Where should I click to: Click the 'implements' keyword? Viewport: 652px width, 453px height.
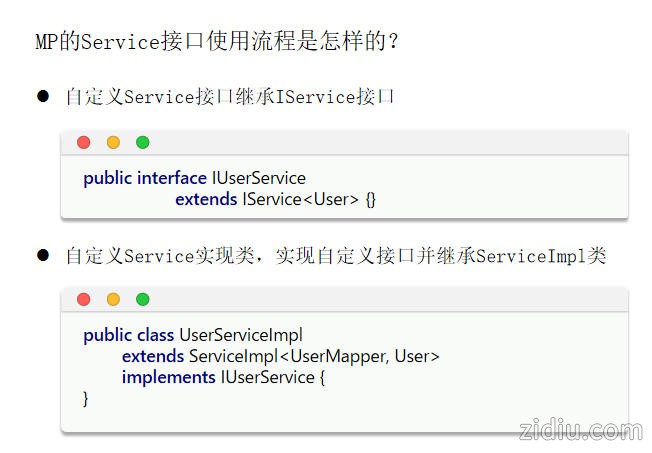coord(168,377)
